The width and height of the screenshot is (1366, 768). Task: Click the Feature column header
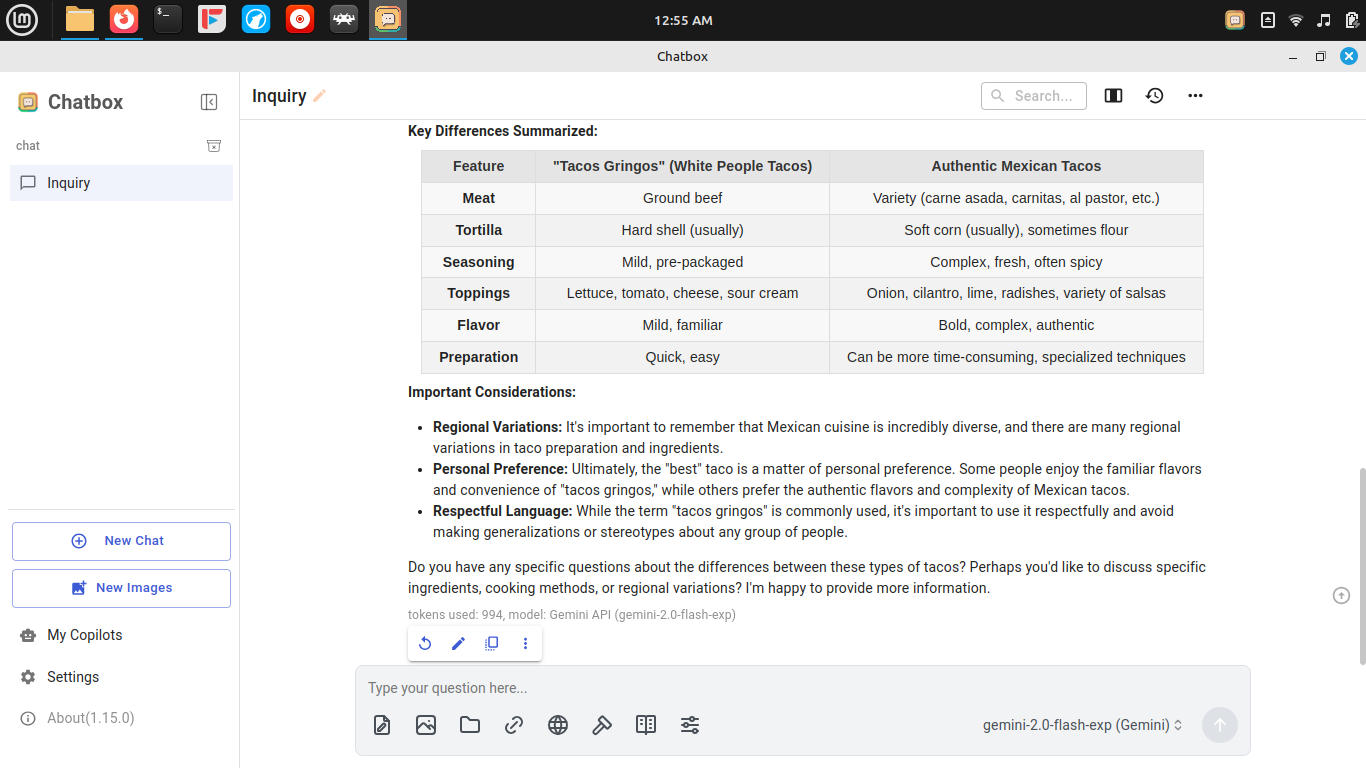478,166
